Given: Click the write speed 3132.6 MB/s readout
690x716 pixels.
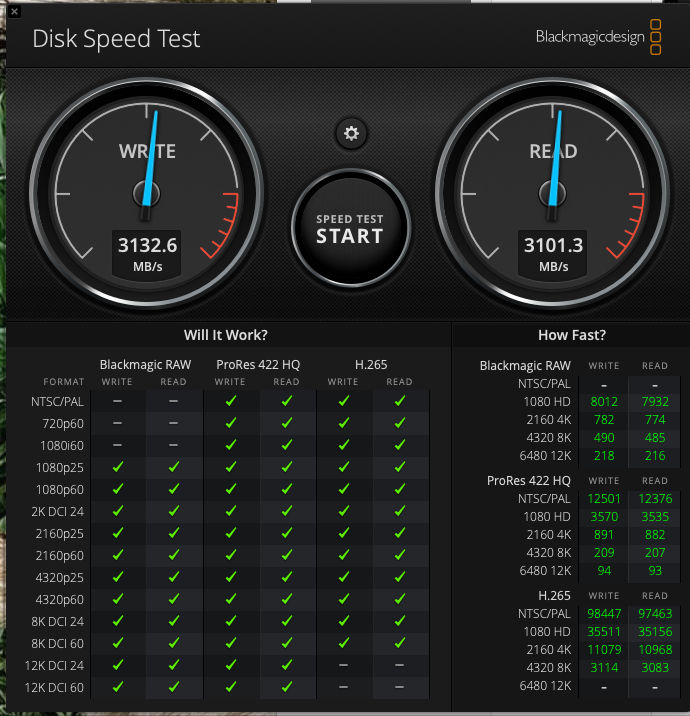Looking at the screenshot, I should tap(147, 254).
